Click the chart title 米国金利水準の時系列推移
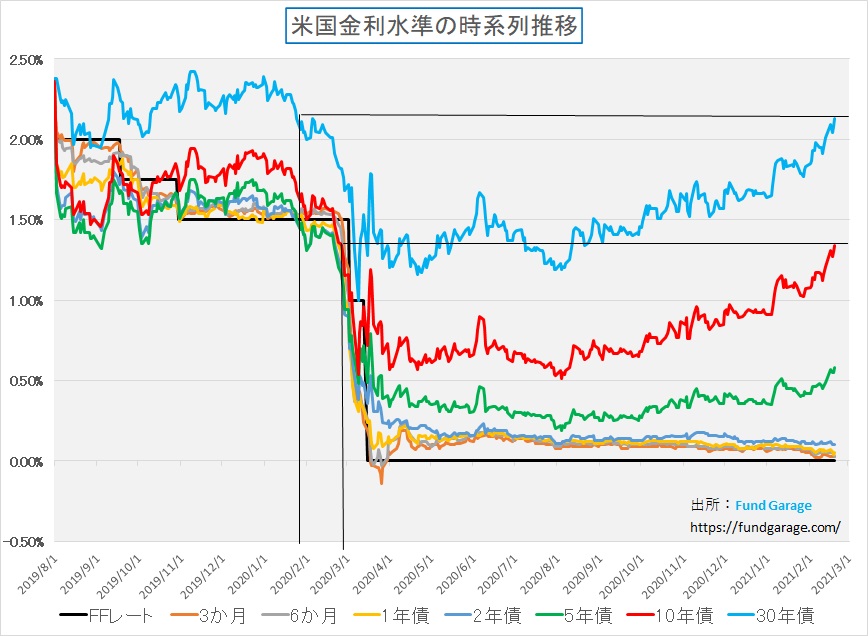The height and width of the screenshot is (636, 868). pos(433,26)
